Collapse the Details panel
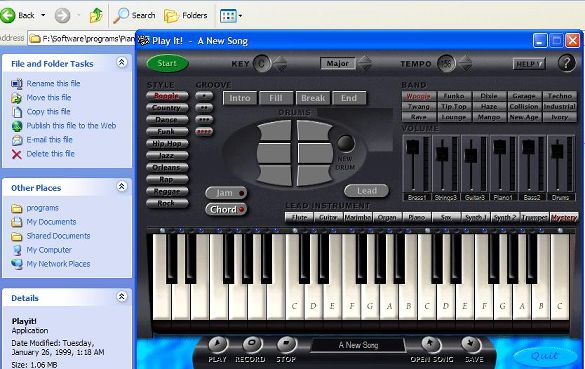585x369 pixels. pos(122,297)
